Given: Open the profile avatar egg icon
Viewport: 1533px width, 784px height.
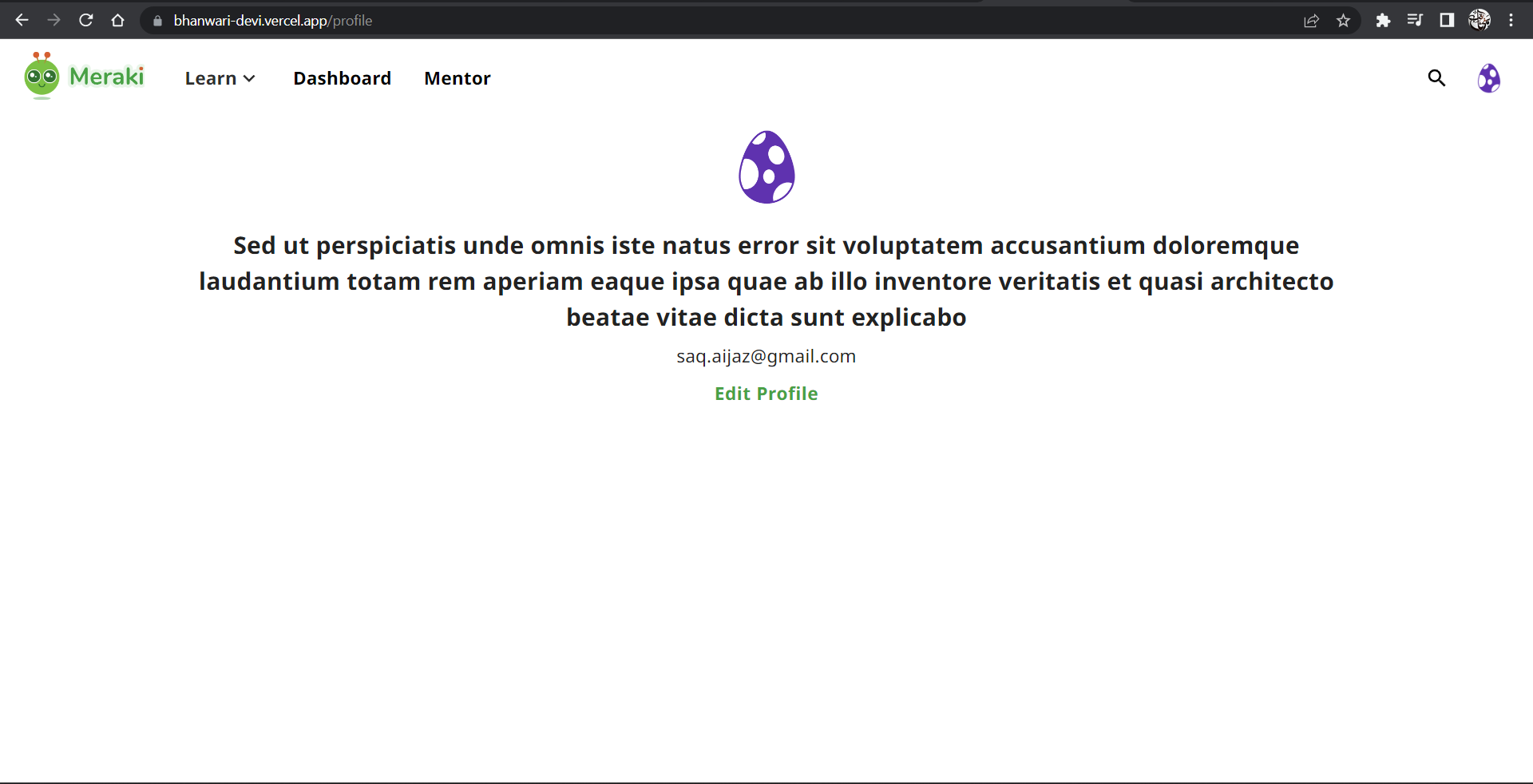Looking at the screenshot, I should (1490, 77).
